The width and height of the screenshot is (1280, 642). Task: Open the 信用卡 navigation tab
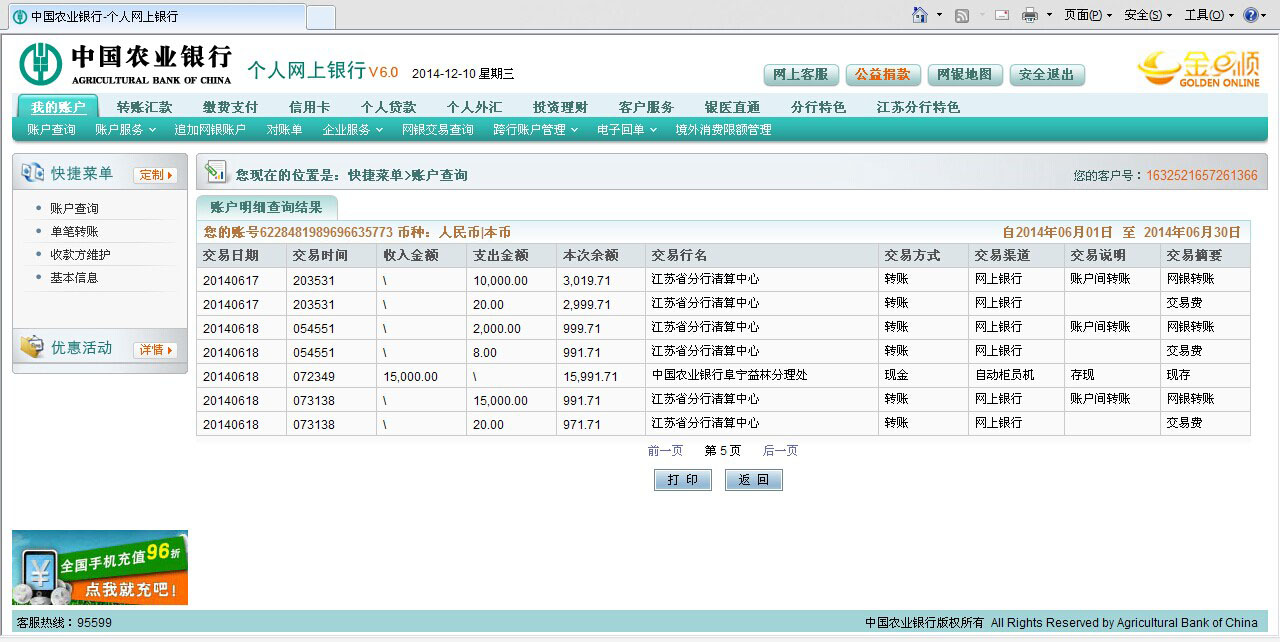[x=309, y=107]
